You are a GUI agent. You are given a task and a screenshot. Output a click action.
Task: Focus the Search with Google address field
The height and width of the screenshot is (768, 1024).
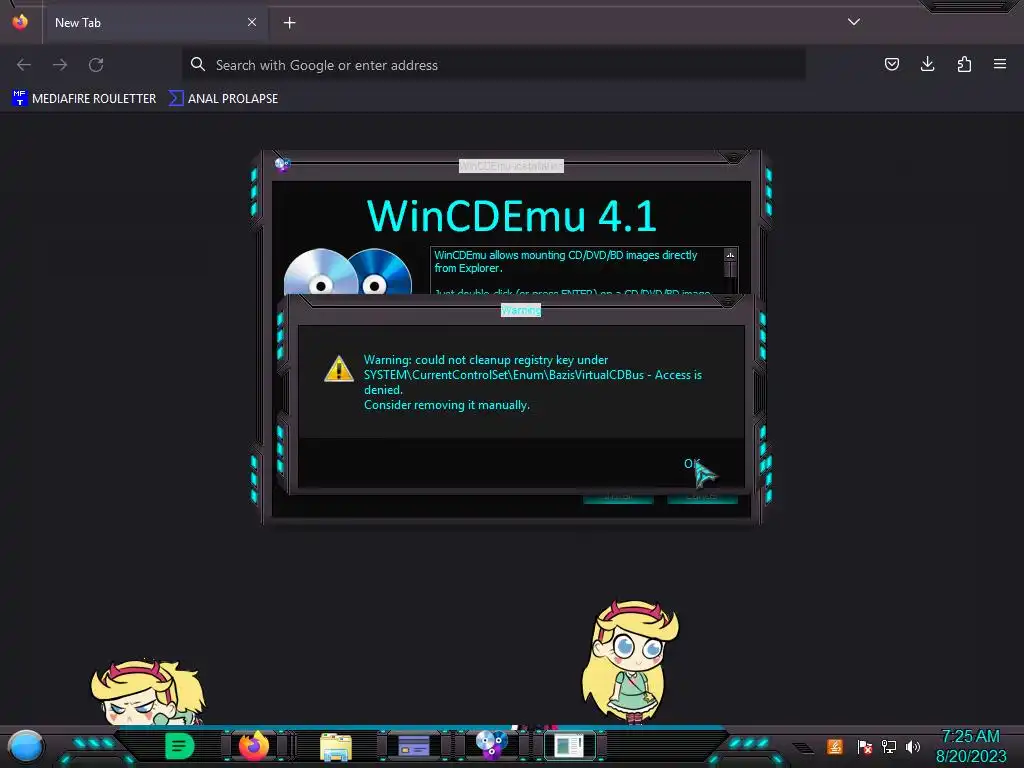[494, 65]
